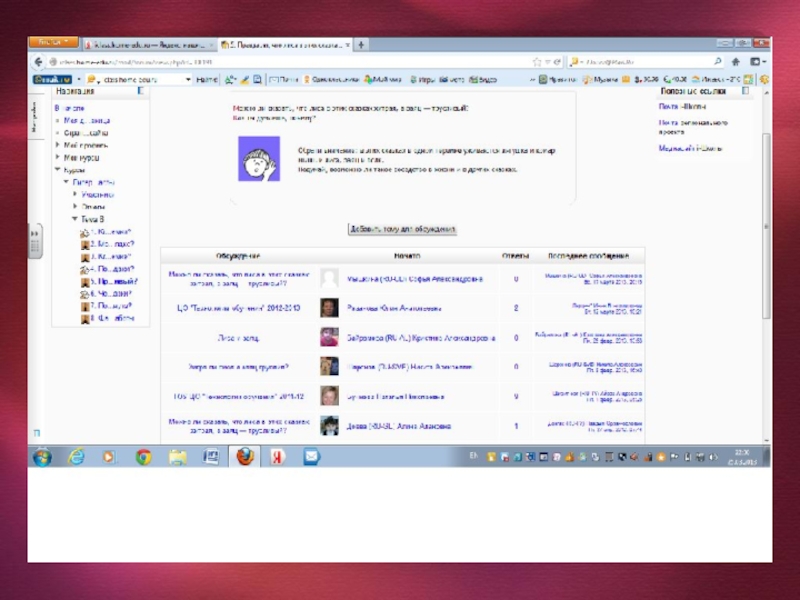The image size is (800, 600).
Task: Switch to the first browser tab
Action: tap(150, 45)
